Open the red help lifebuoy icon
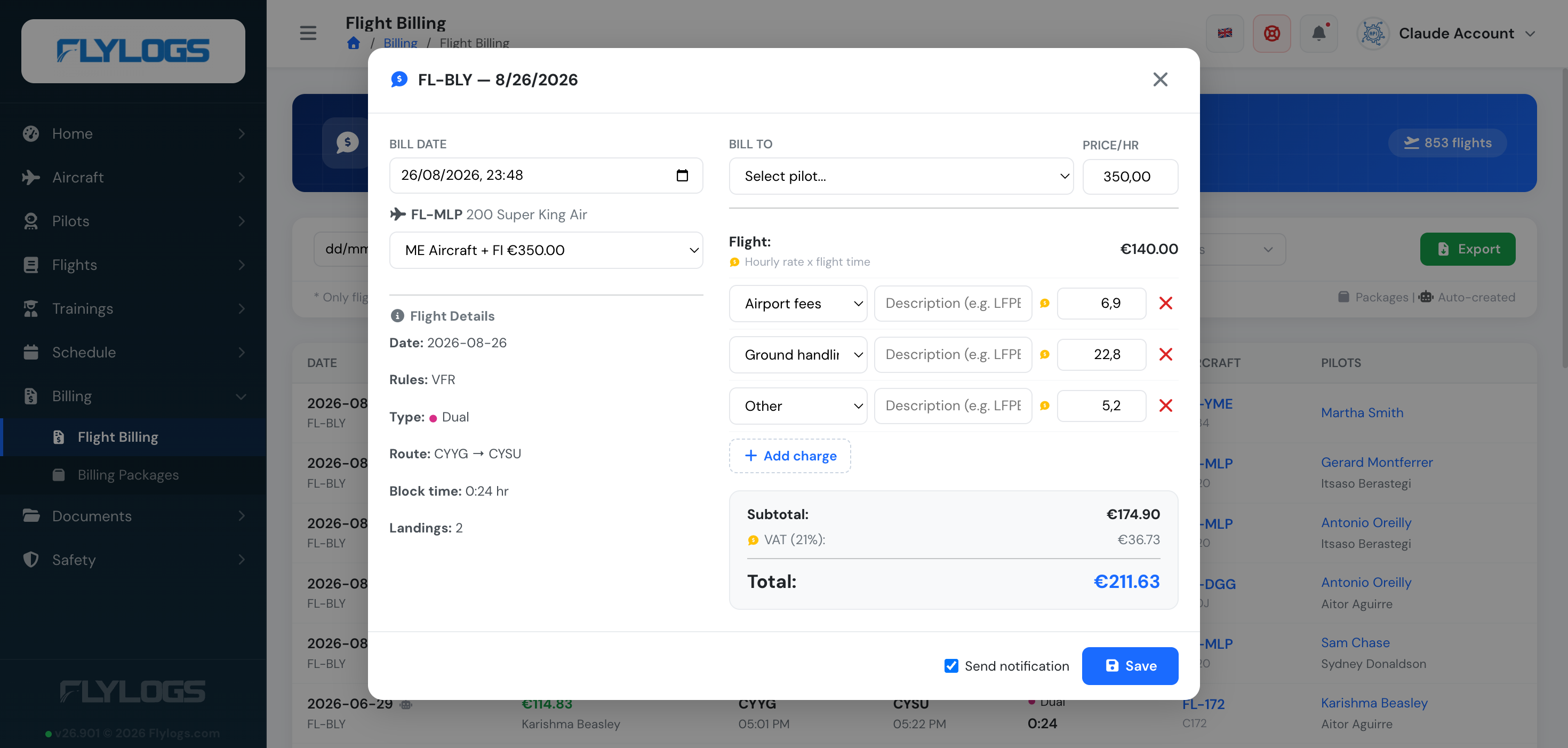The height and width of the screenshot is (748, 1568). coord(1271,34)
